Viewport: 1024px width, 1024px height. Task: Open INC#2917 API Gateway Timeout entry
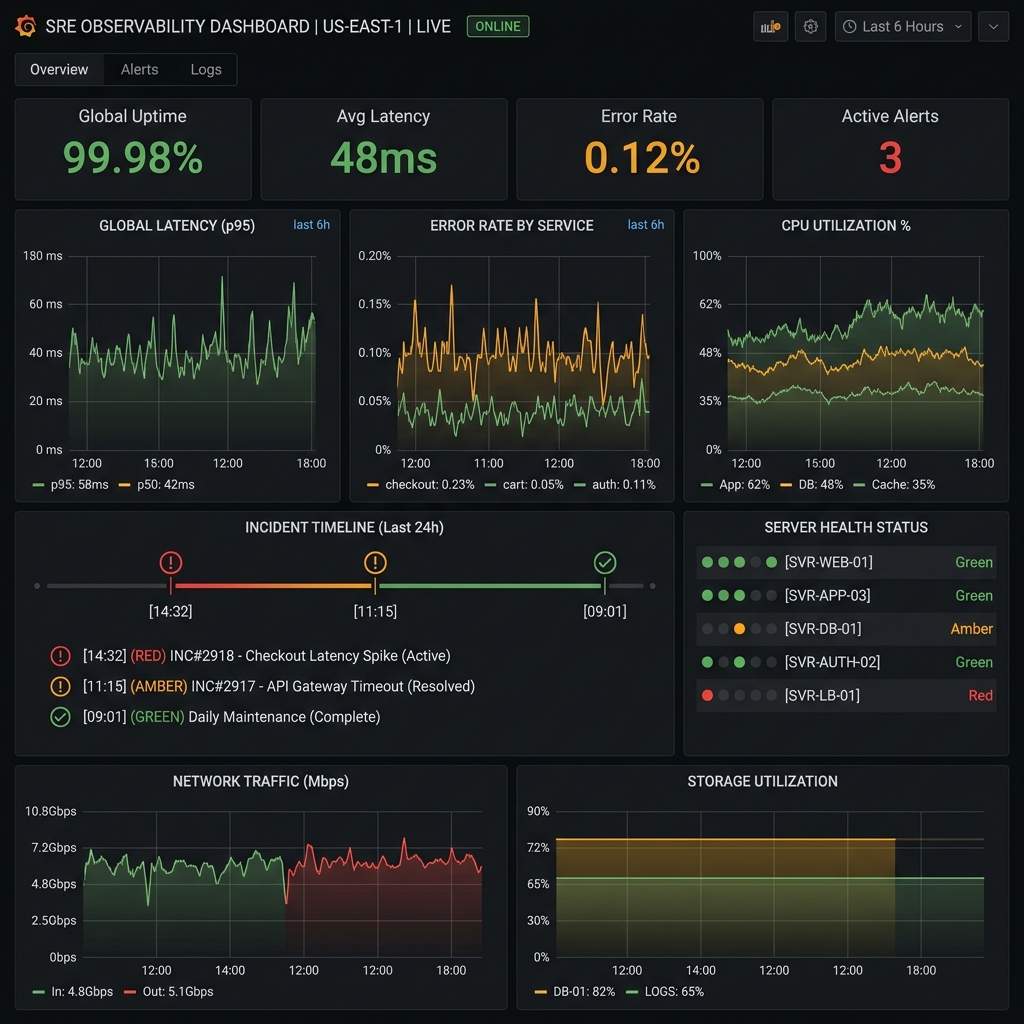[279, 686]
